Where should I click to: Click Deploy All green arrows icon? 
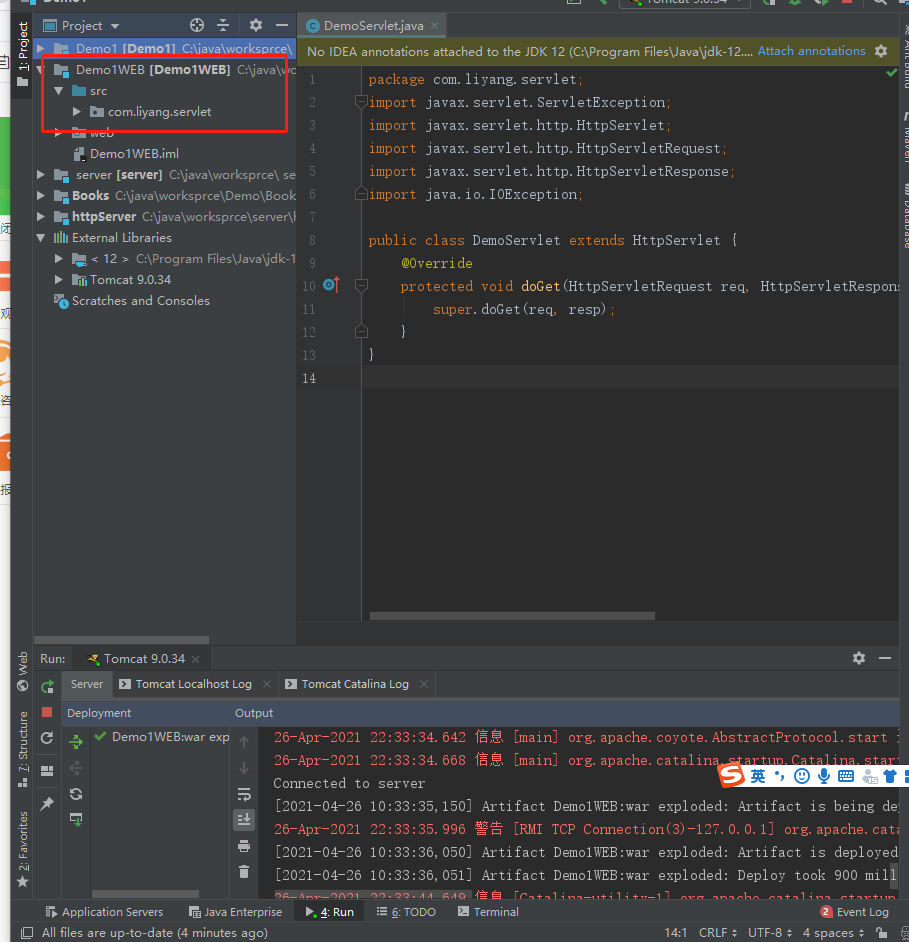(x=76, y=742)
